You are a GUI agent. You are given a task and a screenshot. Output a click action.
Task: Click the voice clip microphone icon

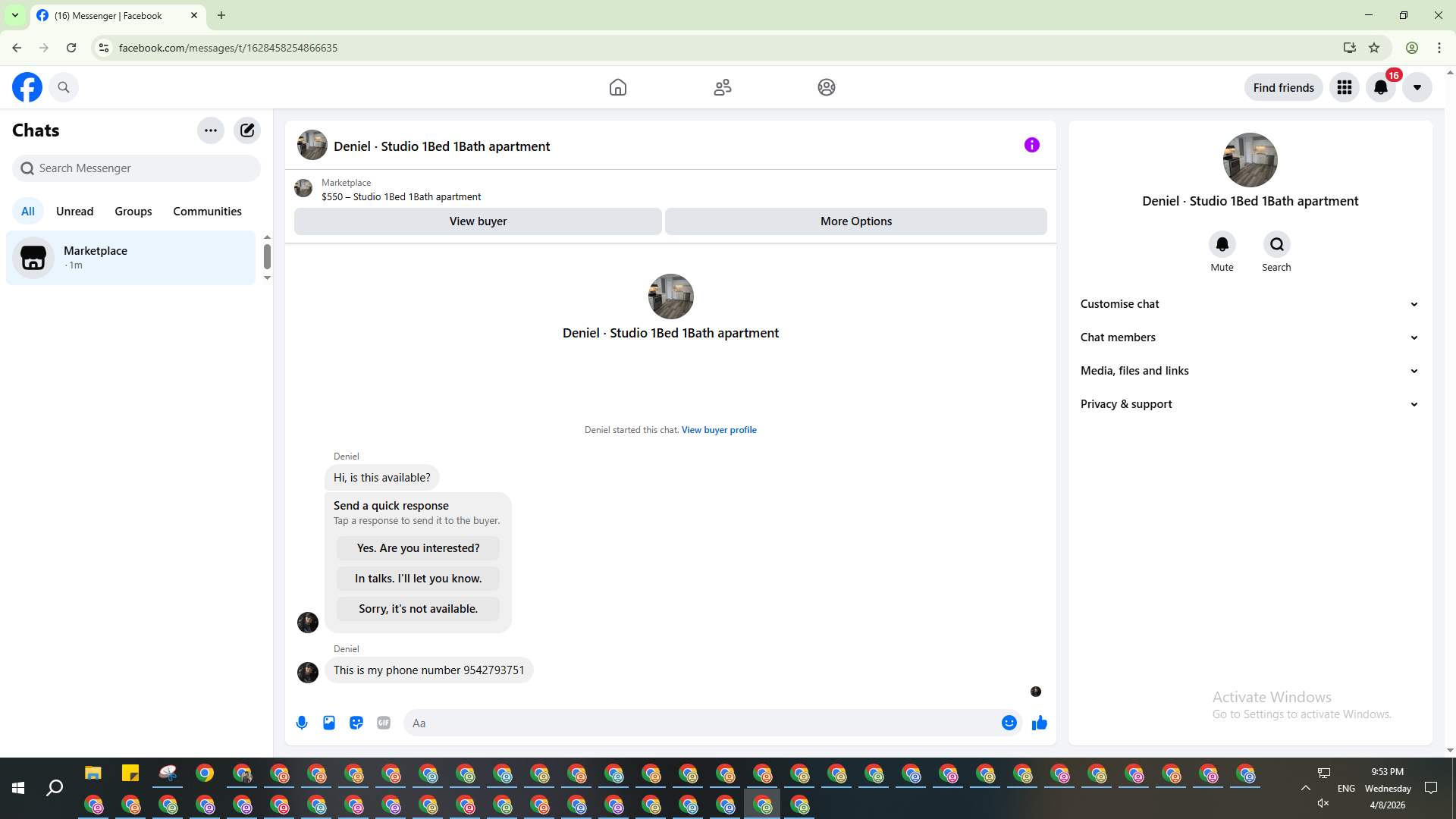tap(302, 723)
